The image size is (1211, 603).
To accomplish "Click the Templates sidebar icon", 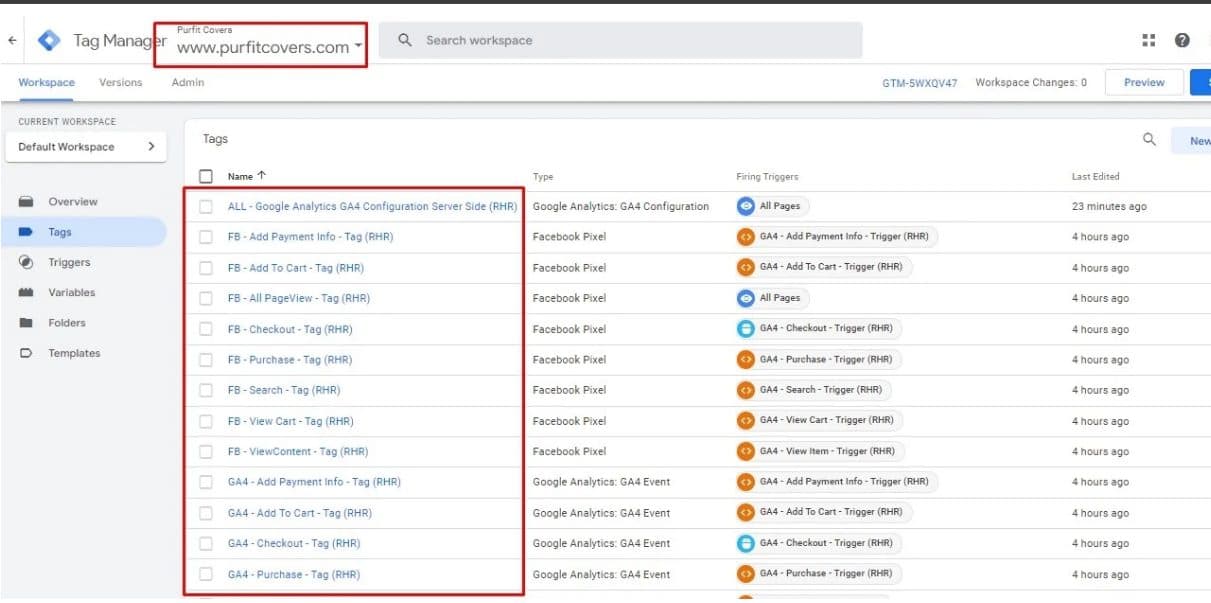I will (26, 353).
